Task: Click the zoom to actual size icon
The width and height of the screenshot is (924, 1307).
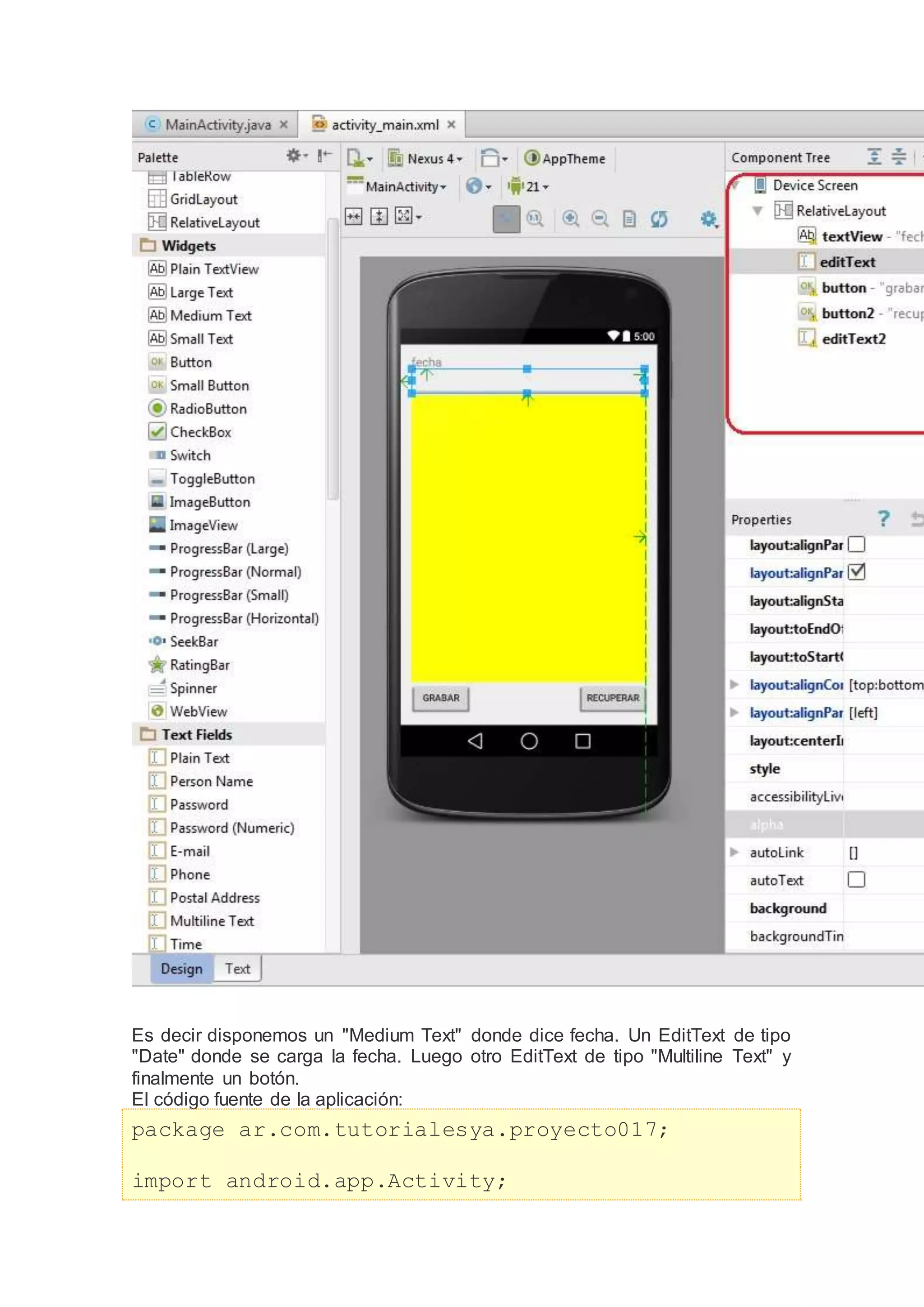Action: pos(535,218)
